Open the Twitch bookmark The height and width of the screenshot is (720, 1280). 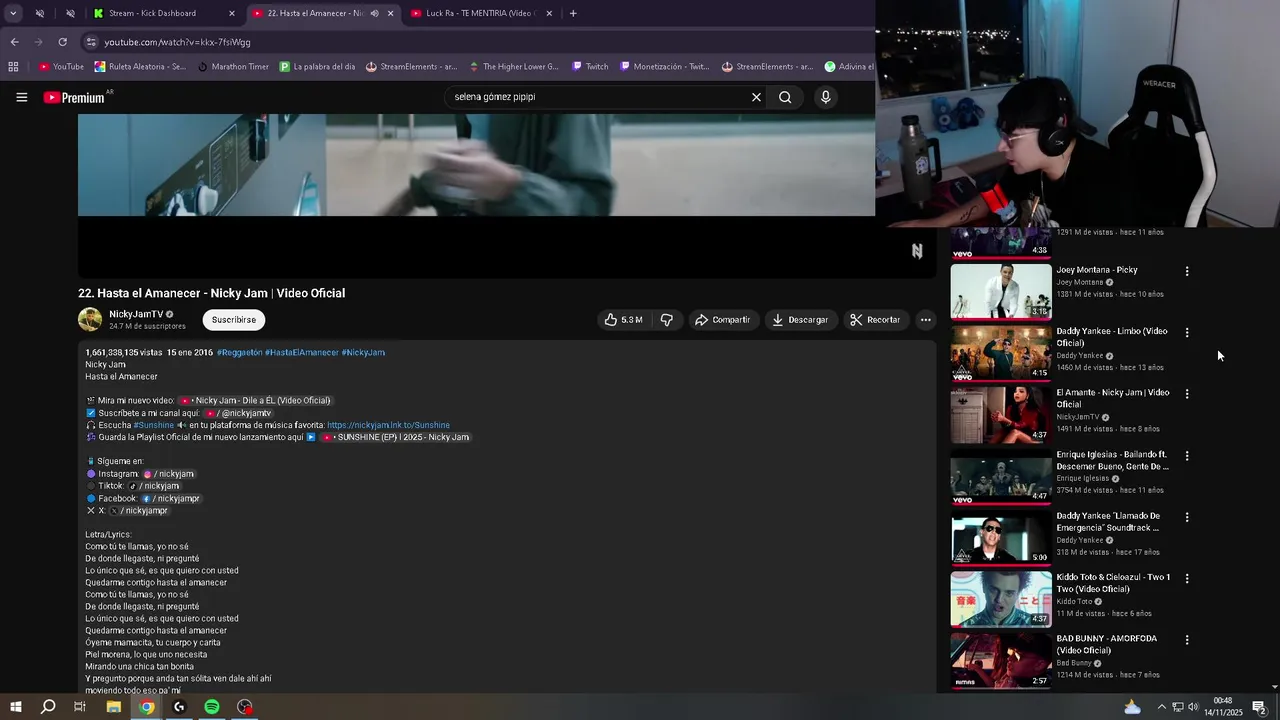(590, 67)
